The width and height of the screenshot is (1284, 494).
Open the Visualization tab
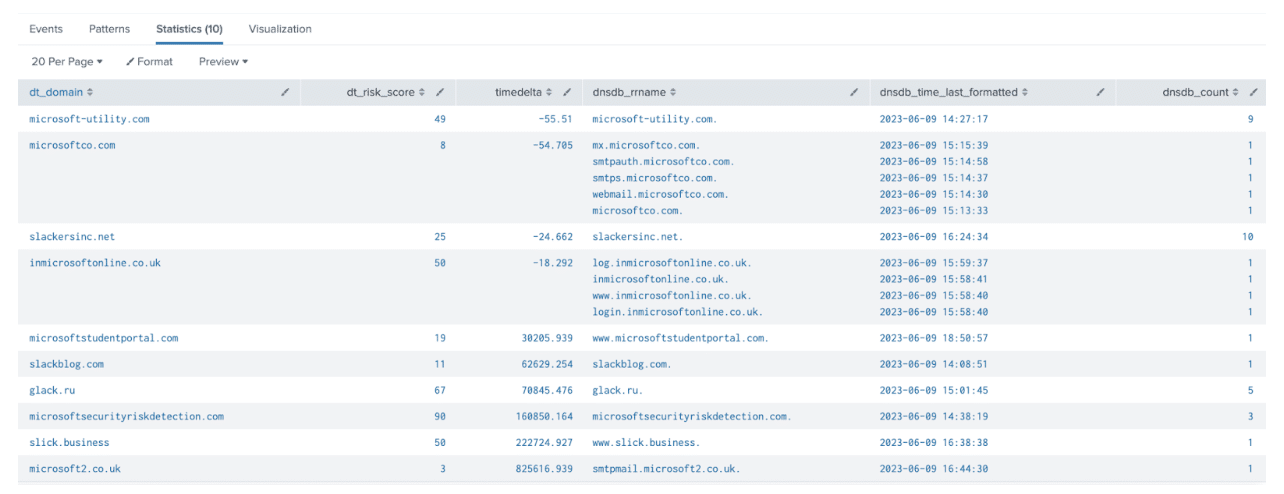280,29
